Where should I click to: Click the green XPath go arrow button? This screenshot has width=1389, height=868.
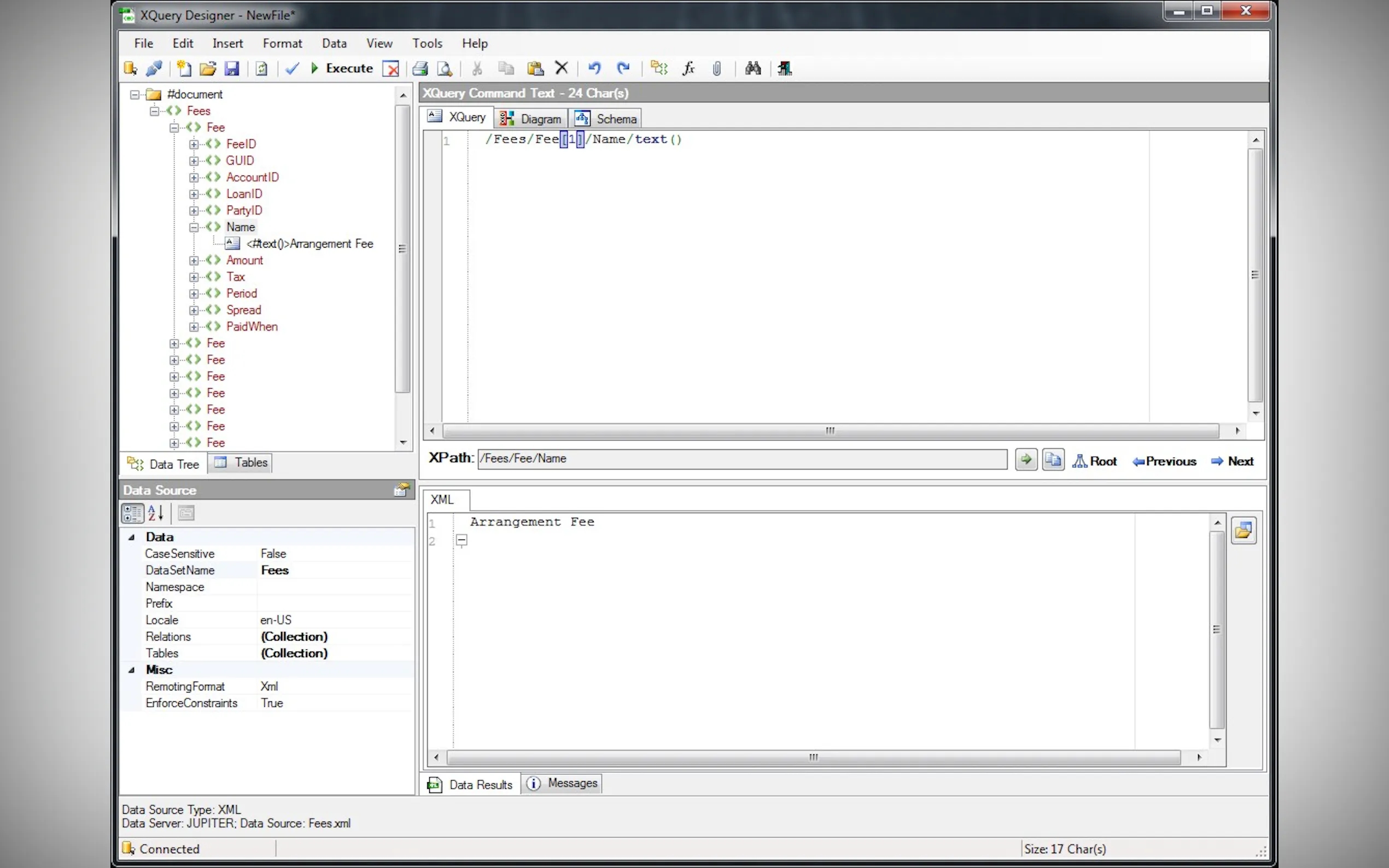click(1025, 459)
